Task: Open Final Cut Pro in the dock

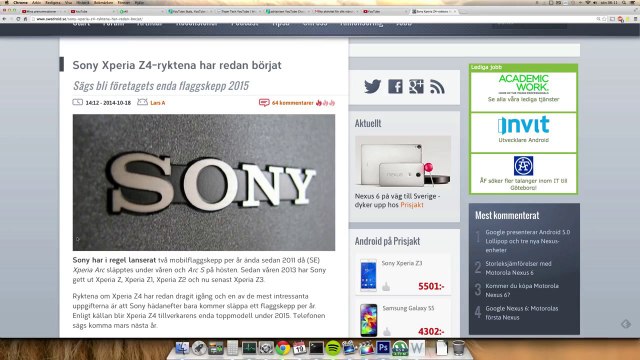Action: pos(366,348)
